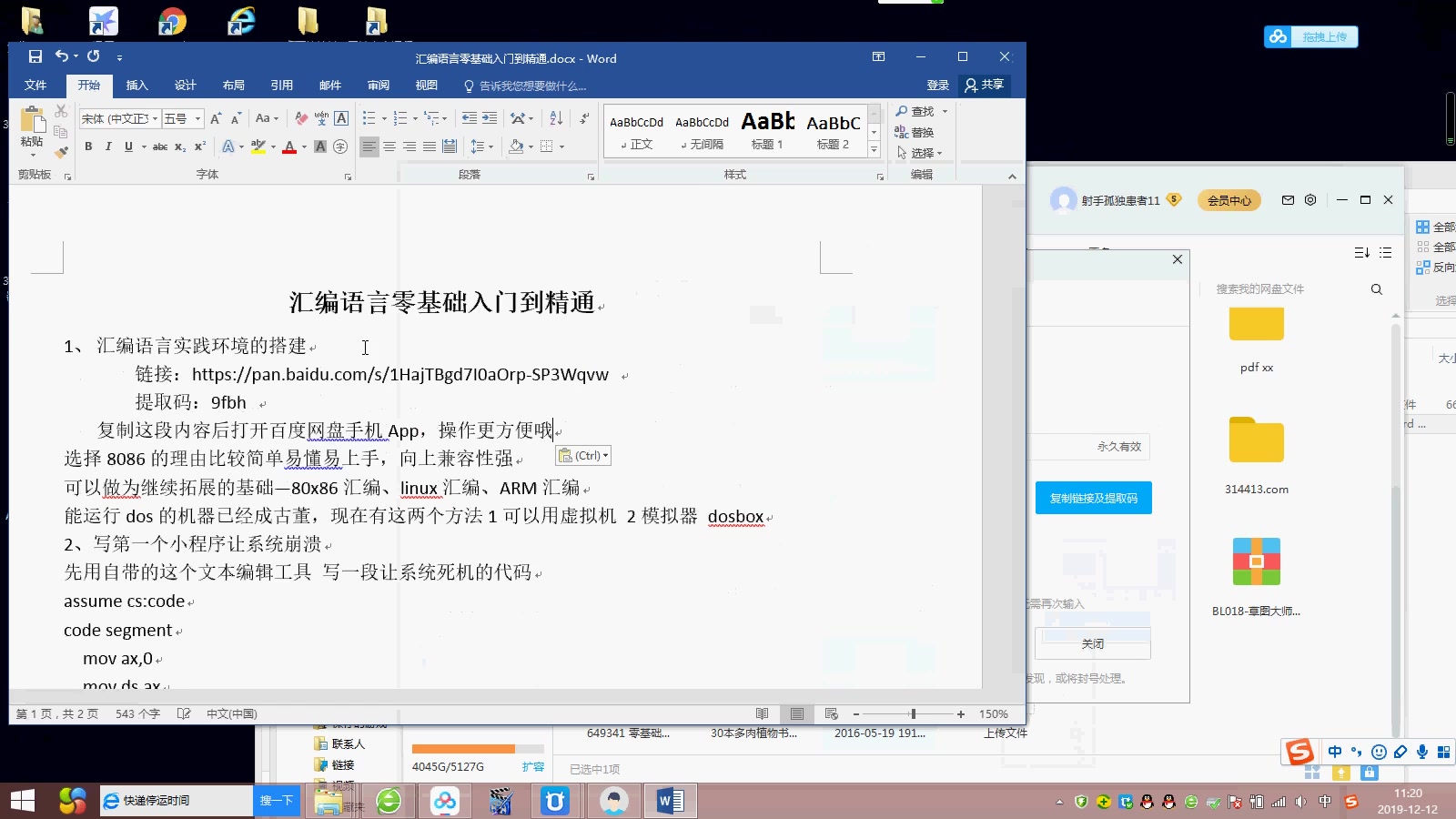Viewport: 1456px width, 819px height.
Task: Click 登录 (Sign in) in Word
Action: click(937, 85)
